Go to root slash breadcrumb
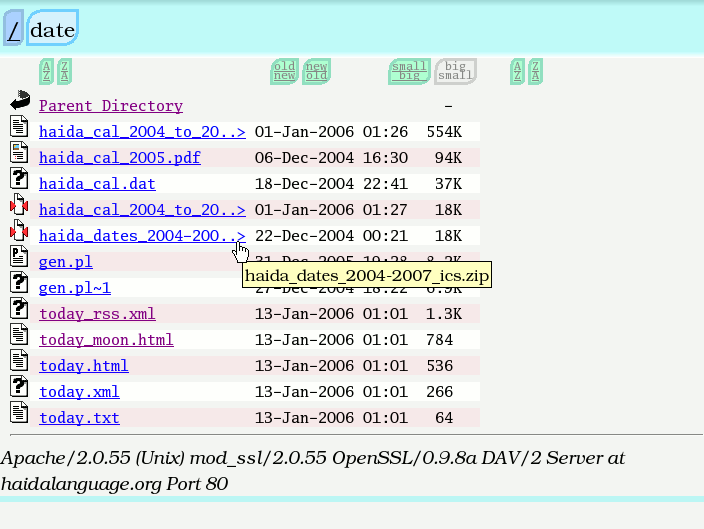This screenshot has width=704, height=529. click(13, 30)
